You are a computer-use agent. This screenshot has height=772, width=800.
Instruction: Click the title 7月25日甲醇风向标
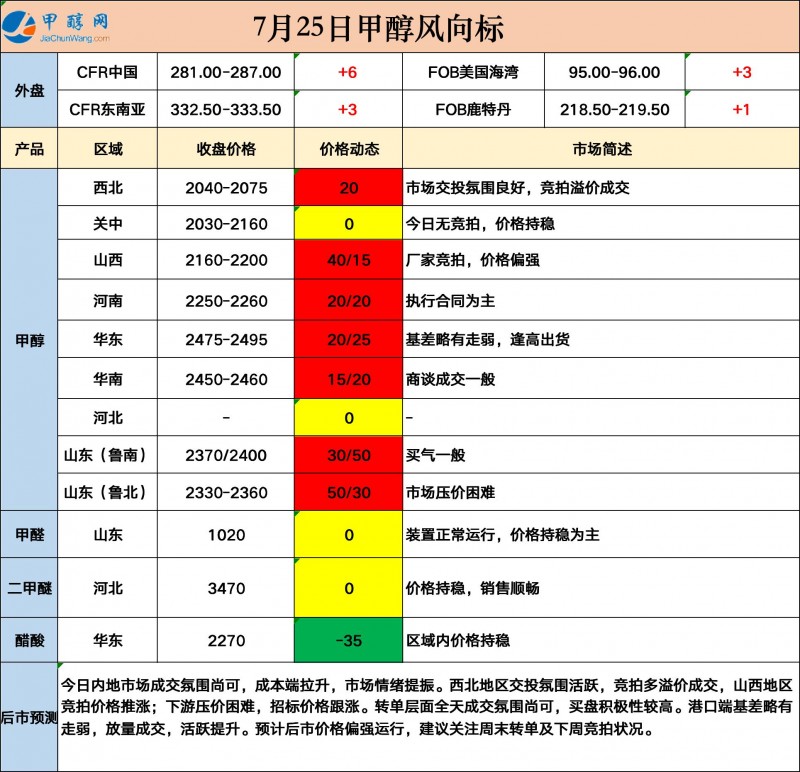[378, 28]
